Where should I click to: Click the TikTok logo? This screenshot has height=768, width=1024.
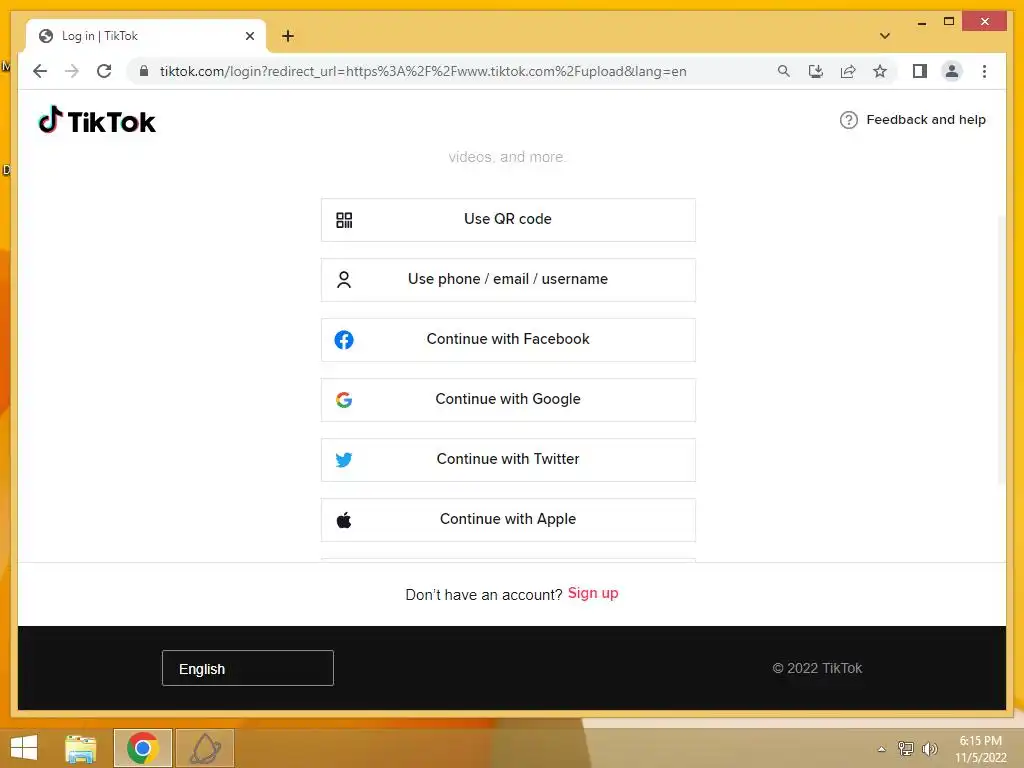[97, 121]
